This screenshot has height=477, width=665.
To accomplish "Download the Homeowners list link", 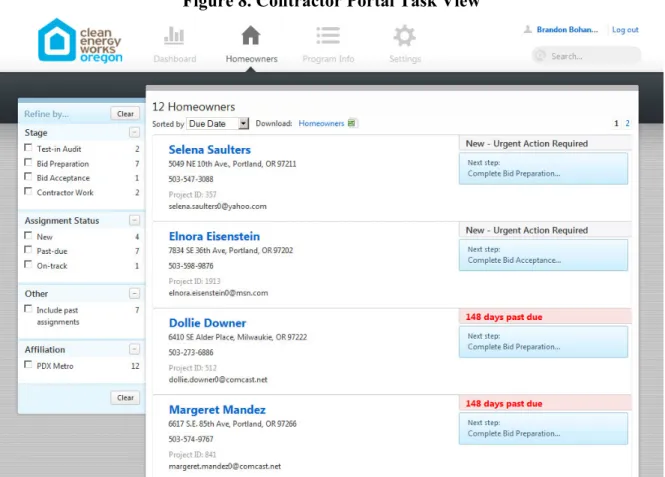I will pyautogui.click(x=321, y=123).
